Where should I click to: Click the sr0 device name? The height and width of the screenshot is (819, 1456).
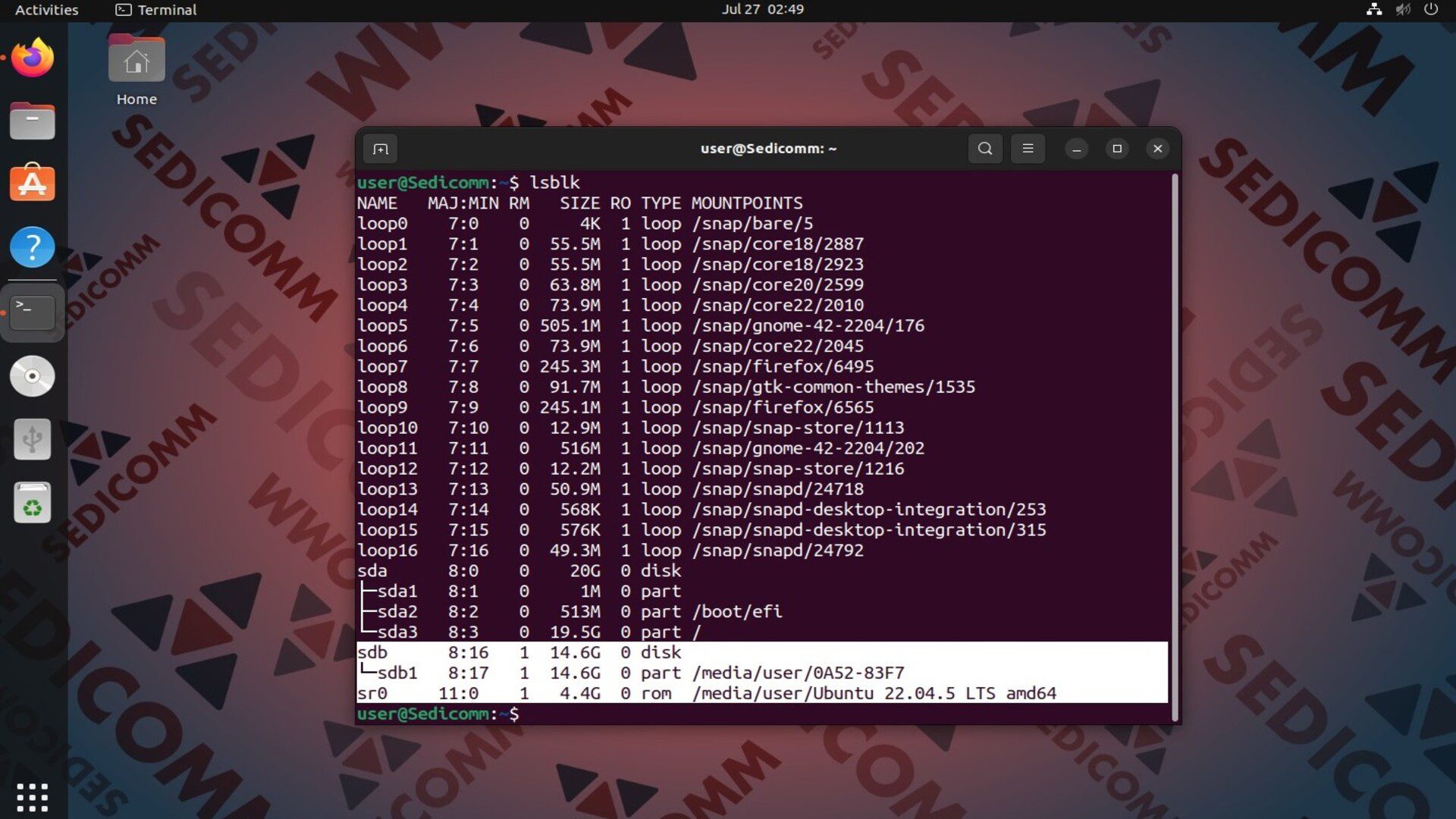[372, 694]
